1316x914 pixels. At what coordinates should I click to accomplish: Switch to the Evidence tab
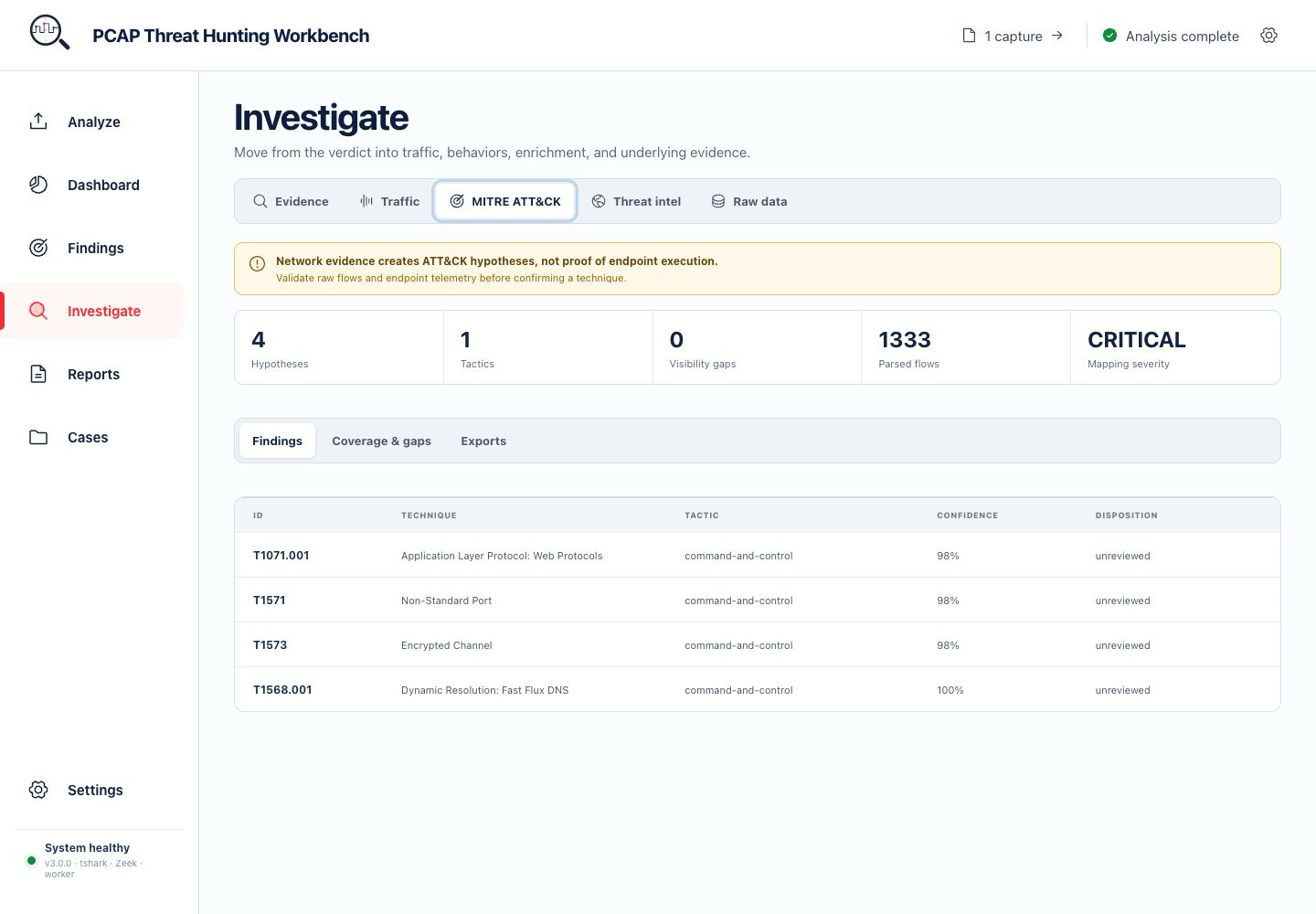[291, 201]
